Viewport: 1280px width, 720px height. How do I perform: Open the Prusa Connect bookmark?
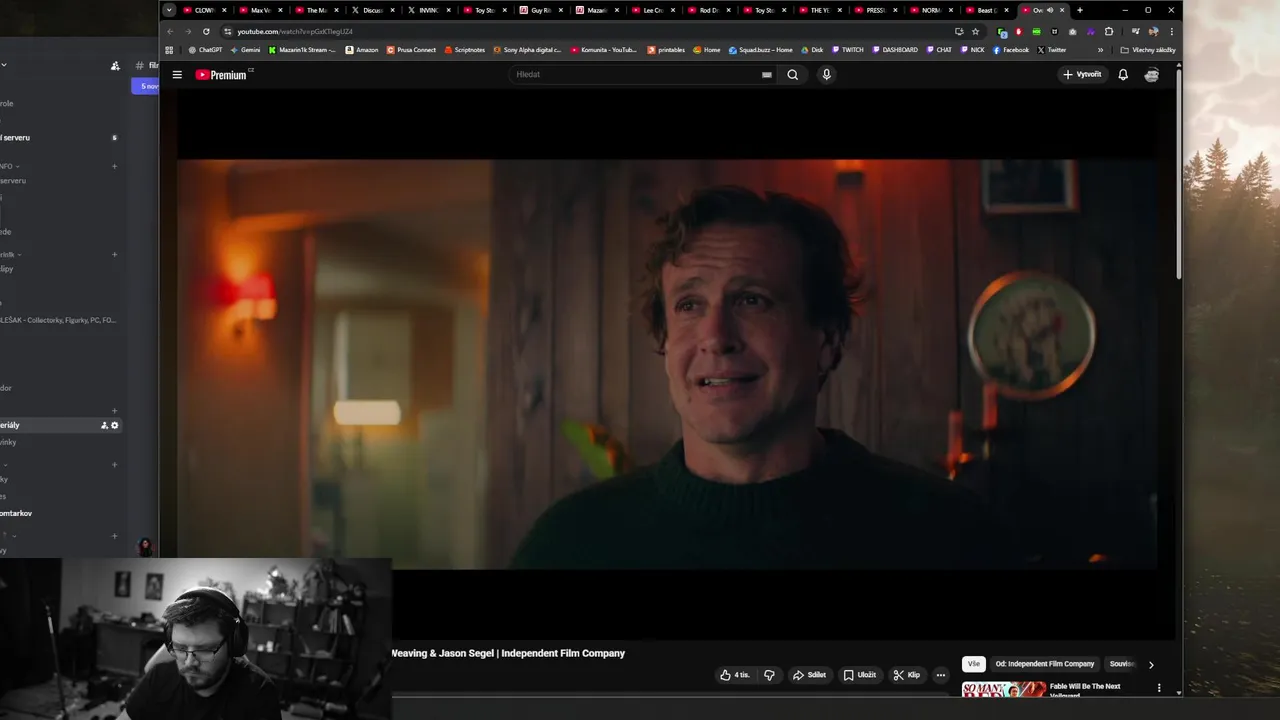411,50
